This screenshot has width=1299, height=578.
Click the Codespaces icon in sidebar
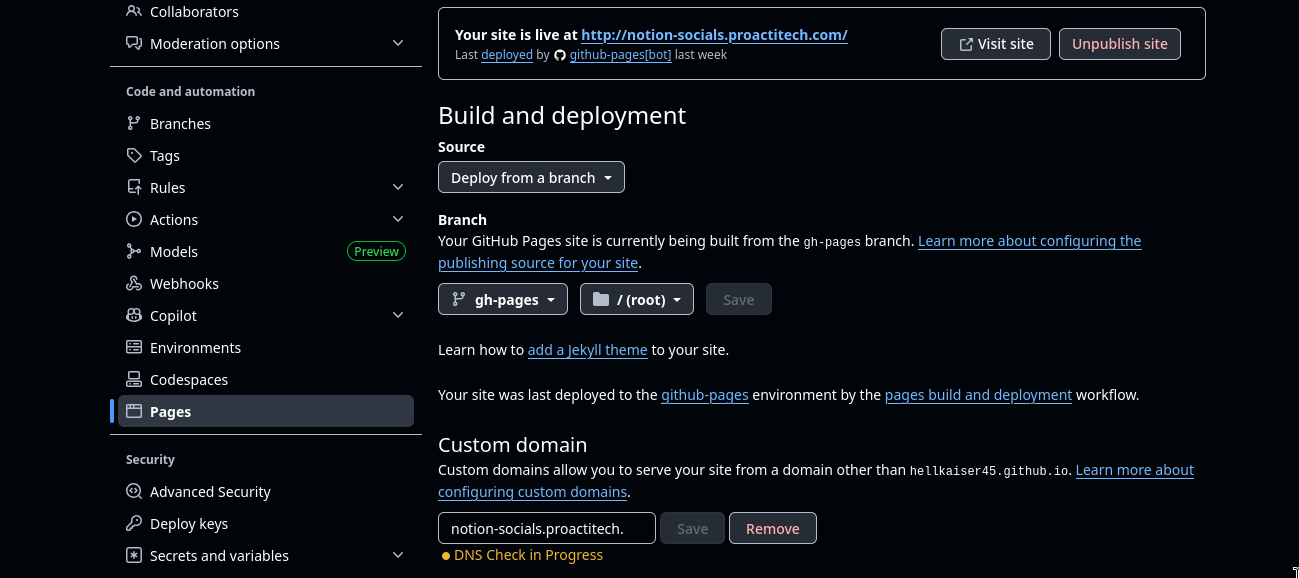tap(134, 379)
